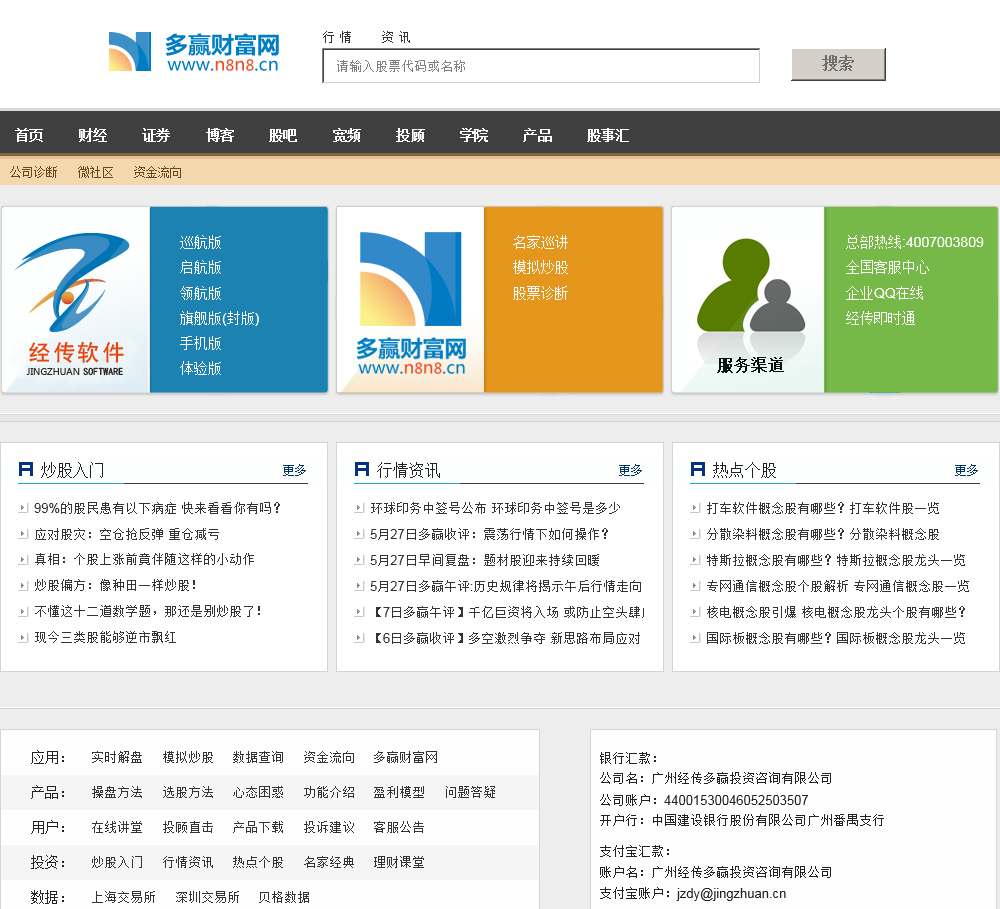Open 学院 in the navigation bar
The image size is (1000, 909).
474,135
